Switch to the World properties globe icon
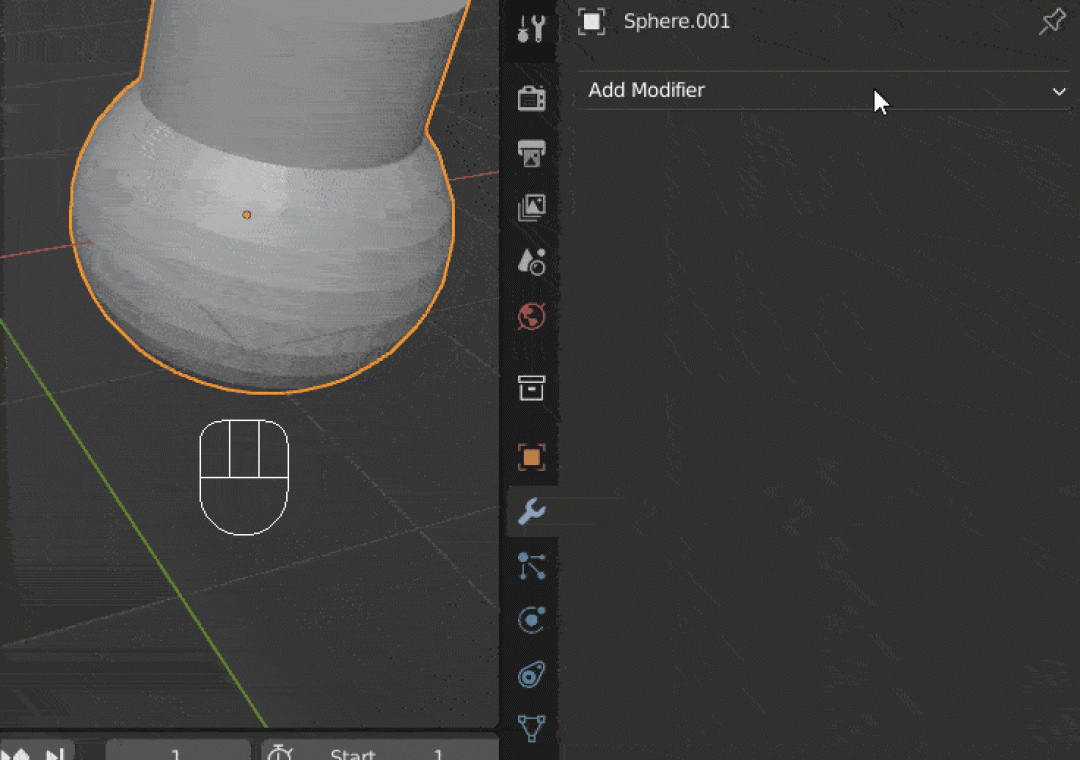This screenshot has width=1080, height=760. pyautogui.click(x=531, y=317)
